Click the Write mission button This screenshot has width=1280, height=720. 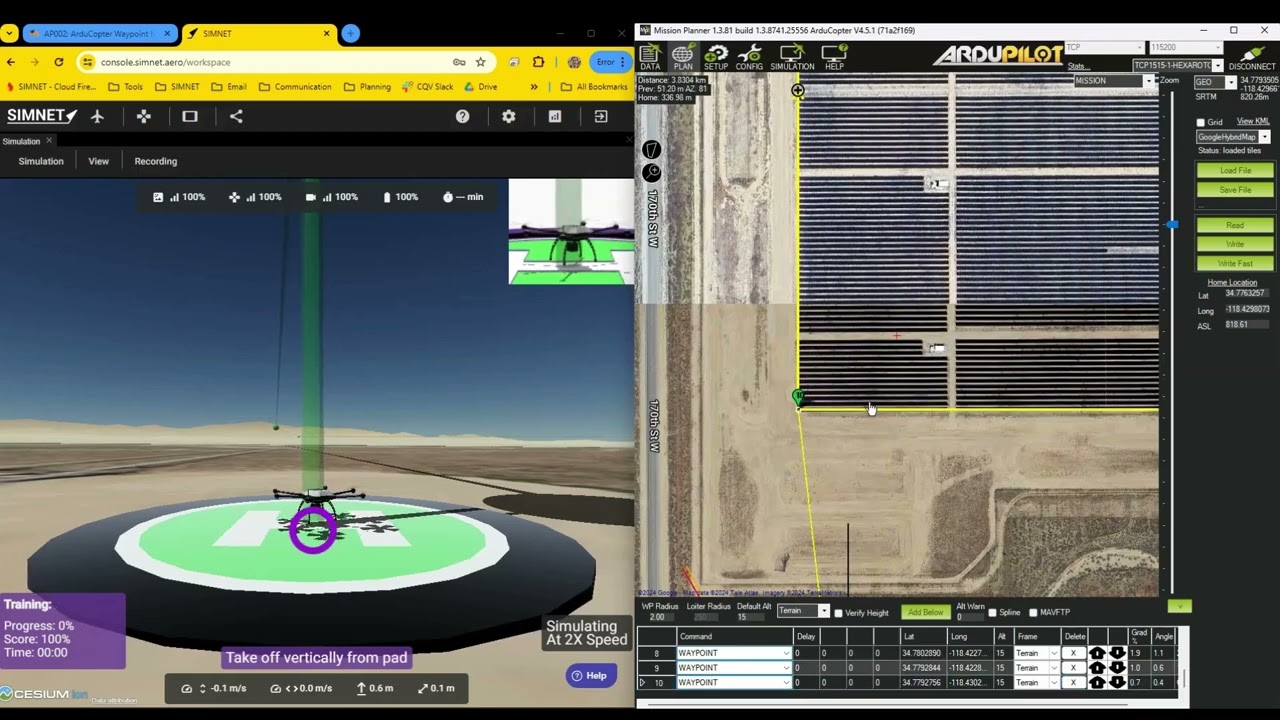pos(1235,245)
